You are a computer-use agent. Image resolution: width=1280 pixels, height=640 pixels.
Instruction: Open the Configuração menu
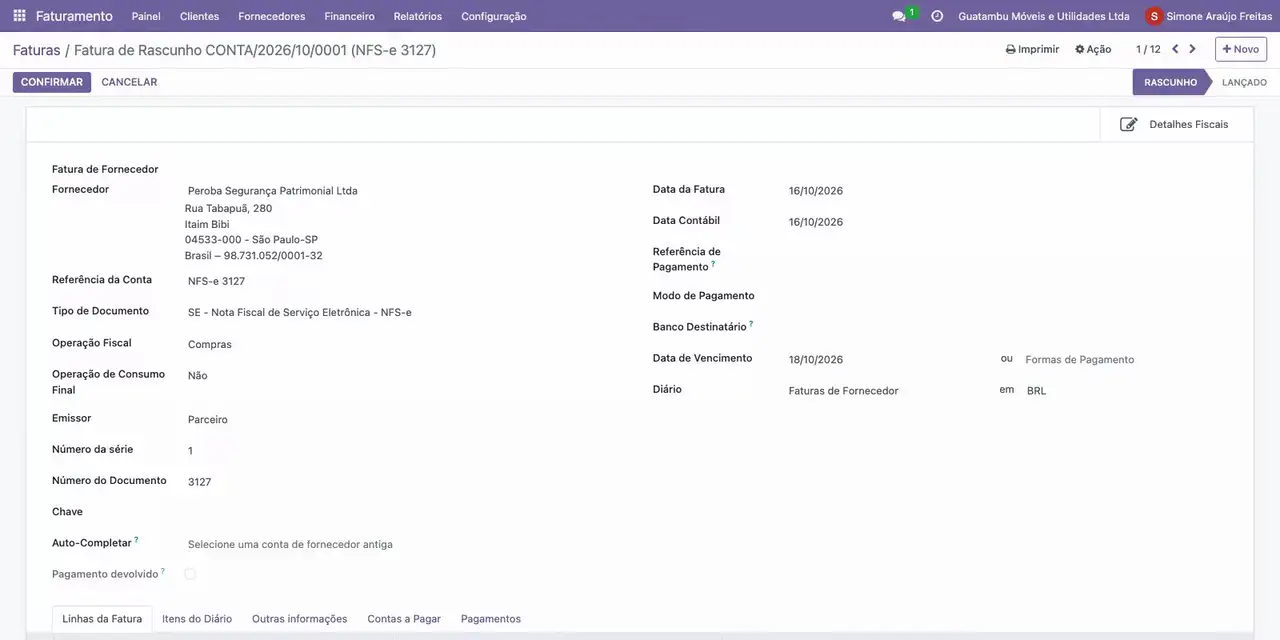[x=494, y=16]
